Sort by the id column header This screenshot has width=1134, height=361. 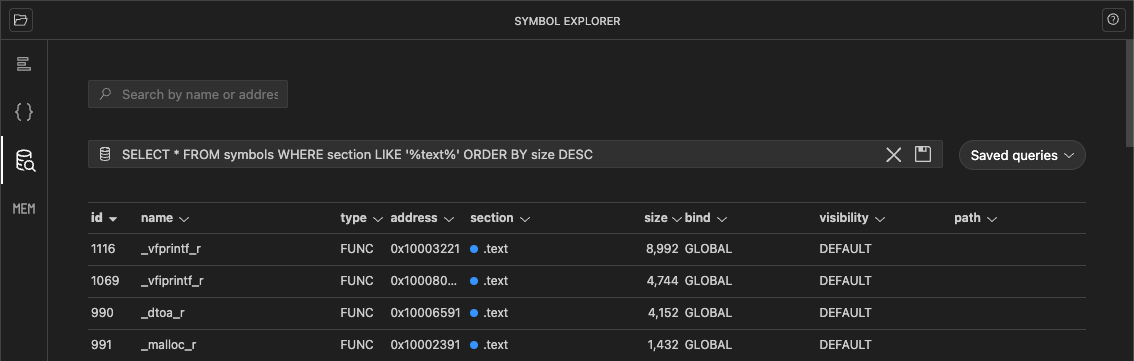103,218
